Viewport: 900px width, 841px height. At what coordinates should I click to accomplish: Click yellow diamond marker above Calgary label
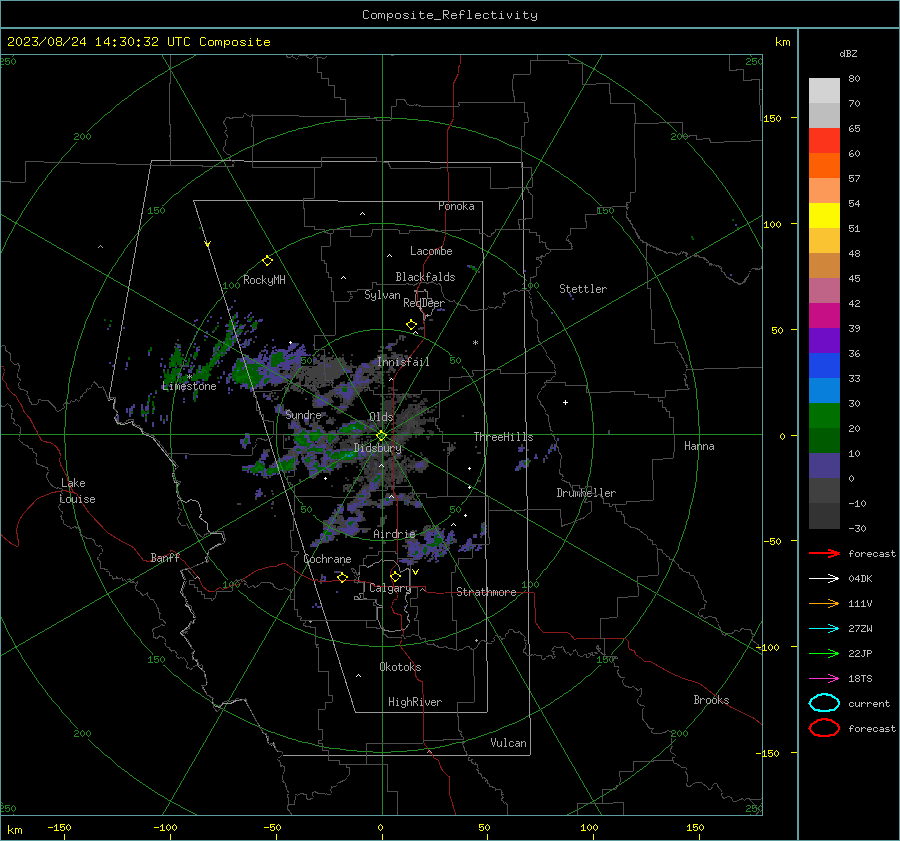[x=395, y=576]
